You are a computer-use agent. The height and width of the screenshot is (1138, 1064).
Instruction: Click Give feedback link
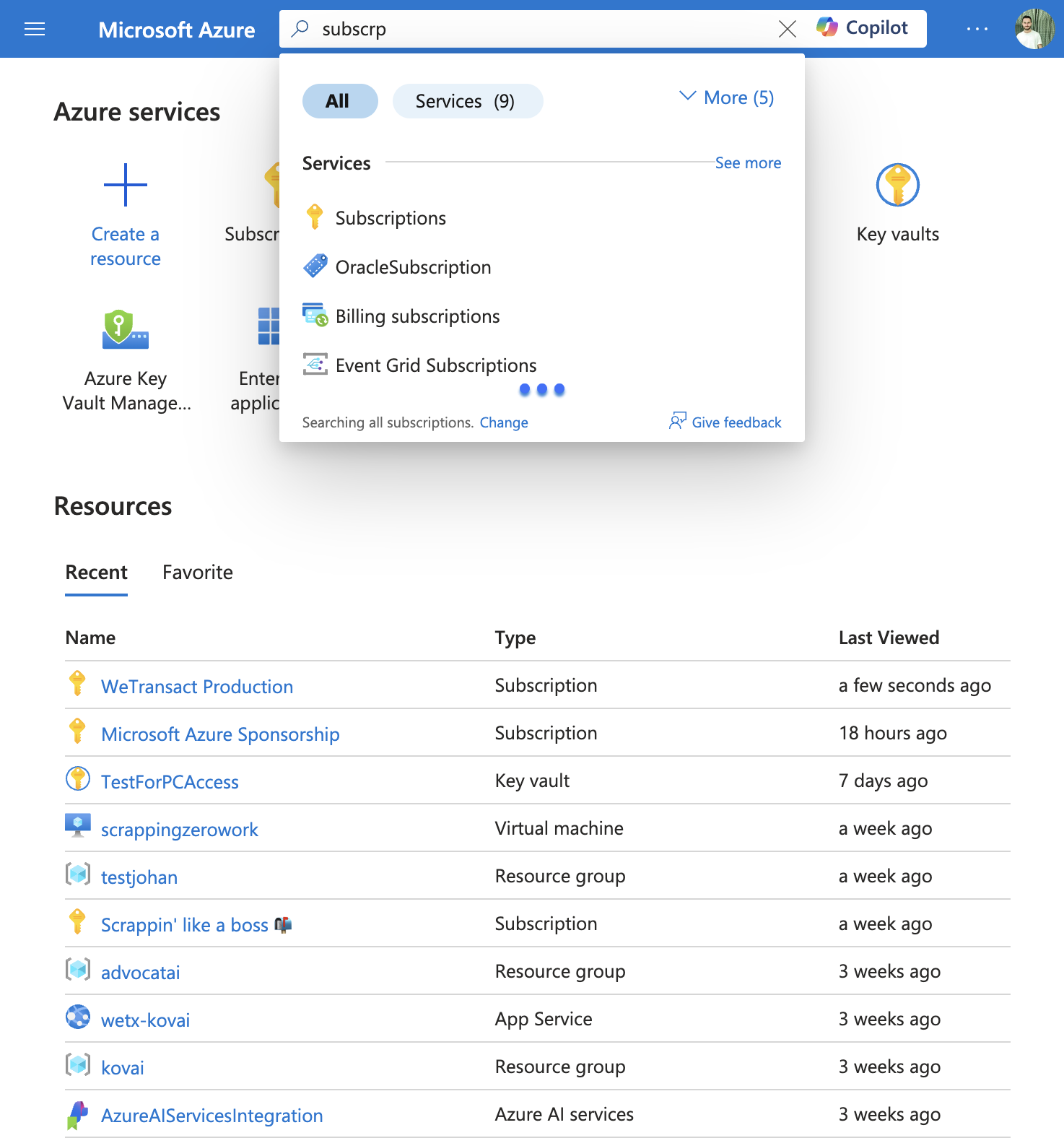(x=725, y=422)
